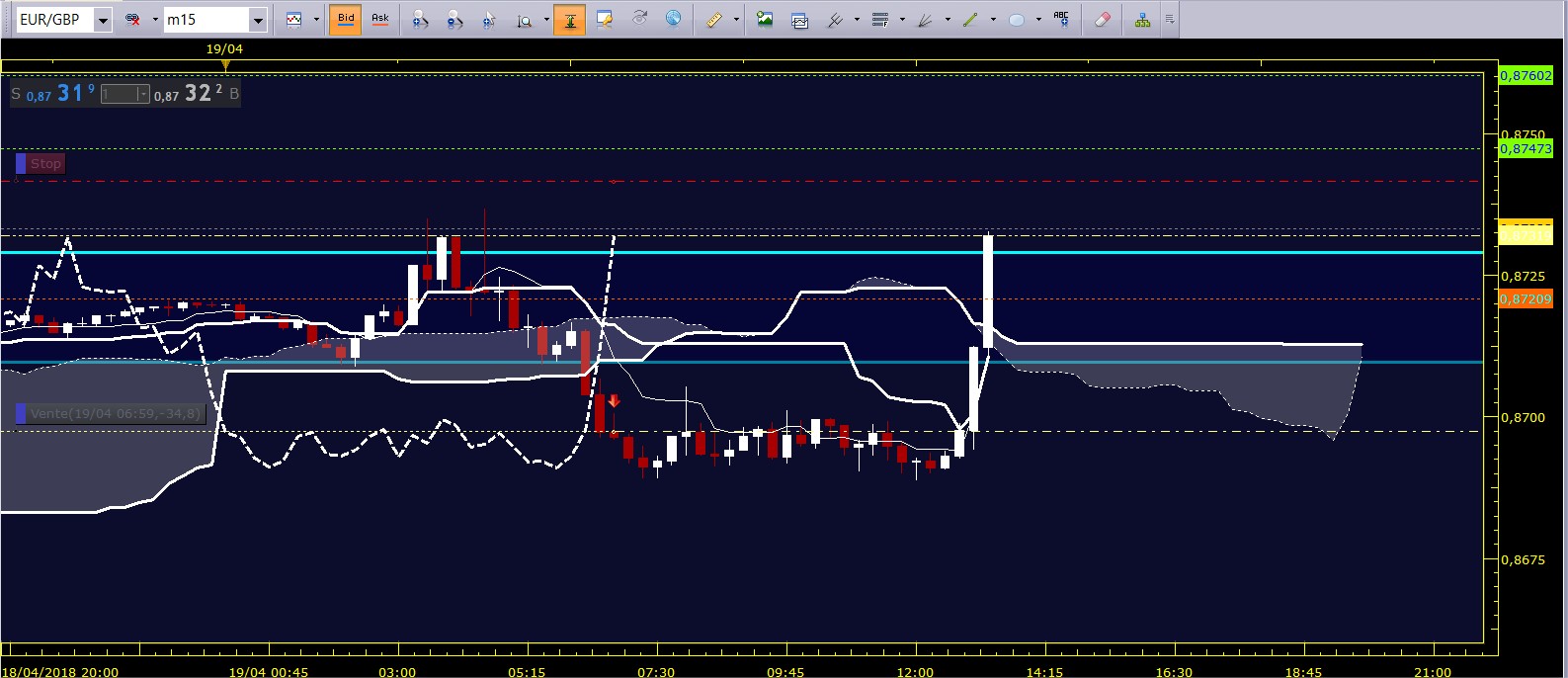This screenshot has width=1568, height=678.
Task: Select the Andrews pitchfork drawing tool
Action: (835, 20)
